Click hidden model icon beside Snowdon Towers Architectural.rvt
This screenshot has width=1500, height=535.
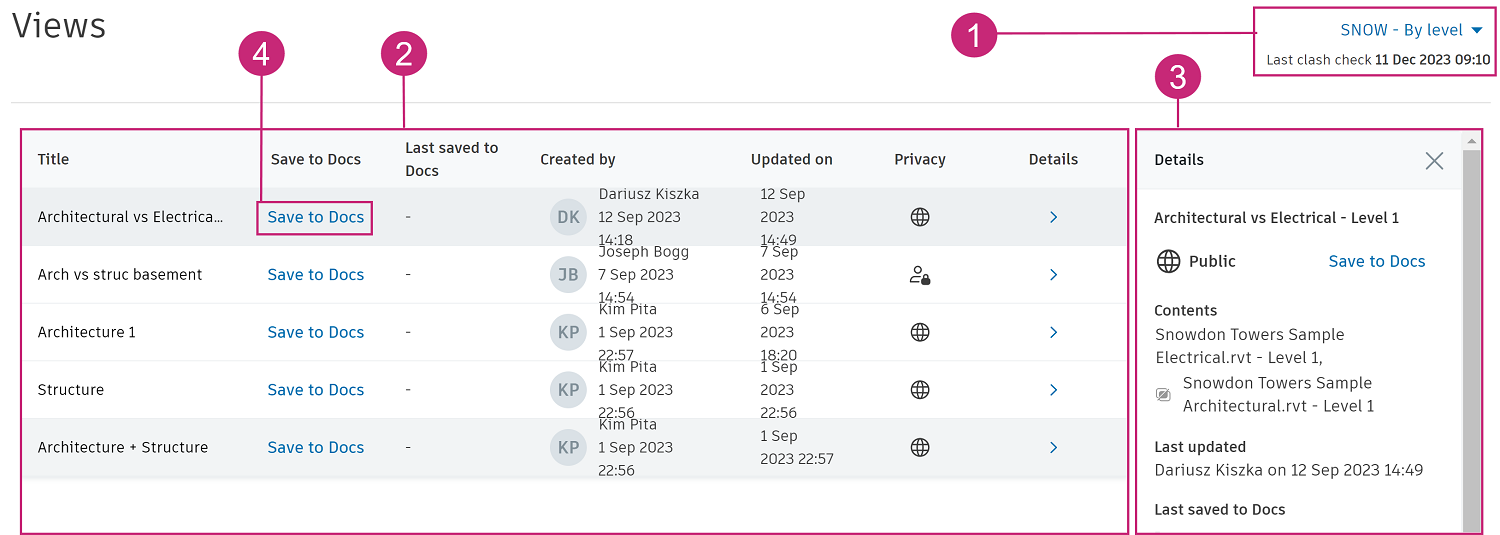click(1163, 395)
